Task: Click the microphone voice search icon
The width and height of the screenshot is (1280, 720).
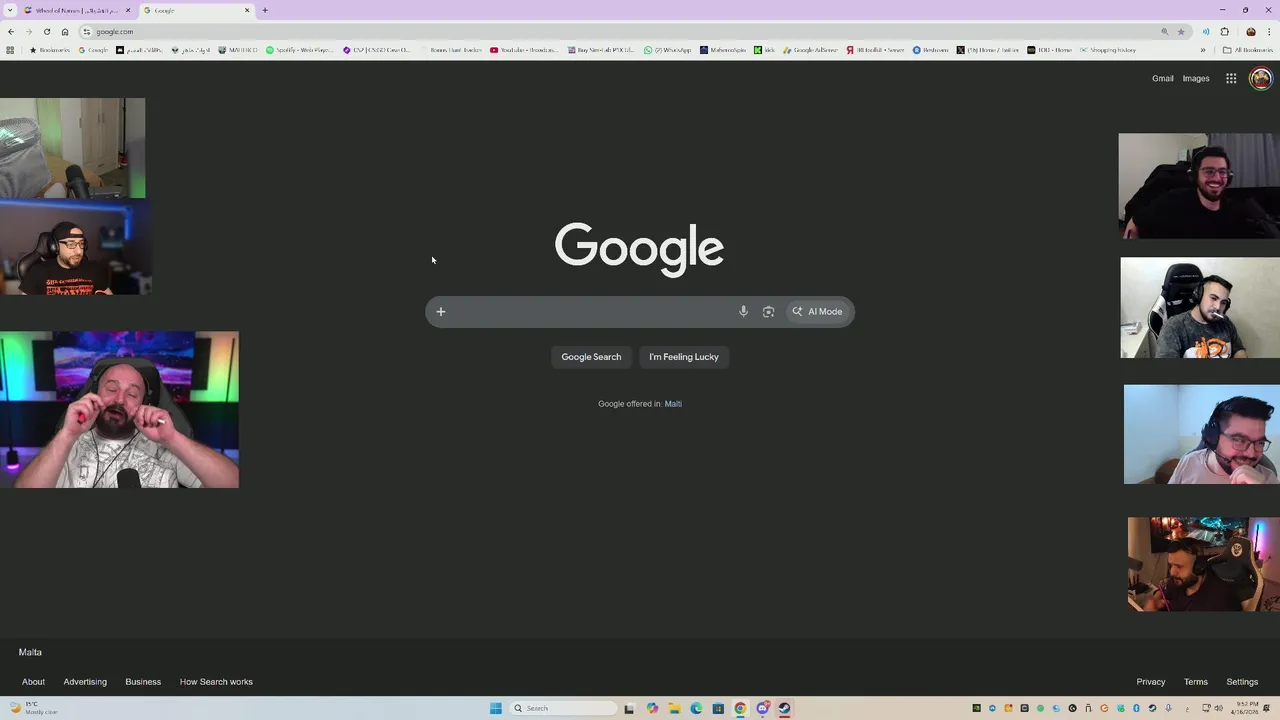Action: click(743, 312)
